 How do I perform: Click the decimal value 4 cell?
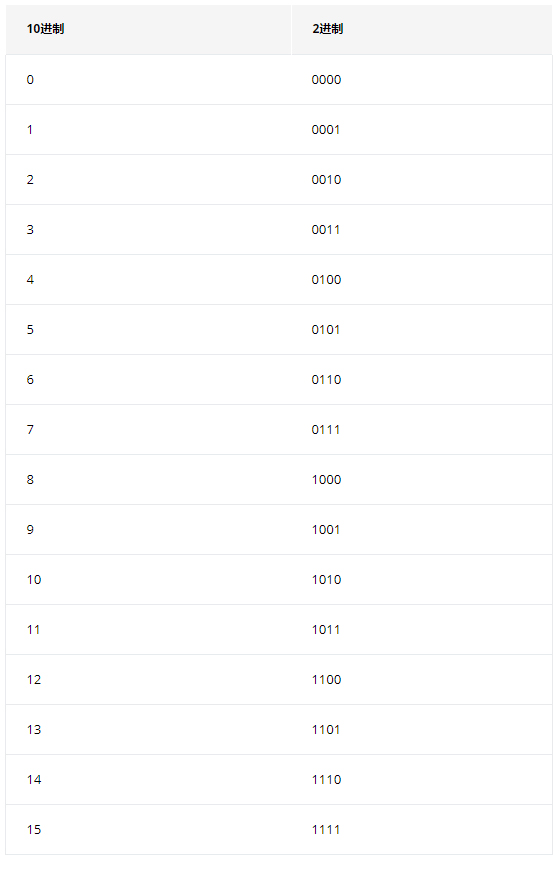pos(148,280)
